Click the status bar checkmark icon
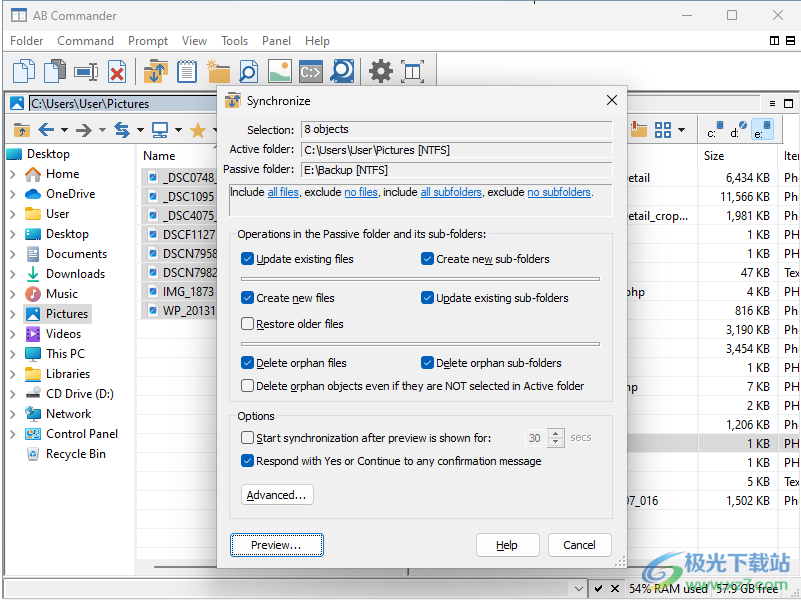 [x=598, y=589]
